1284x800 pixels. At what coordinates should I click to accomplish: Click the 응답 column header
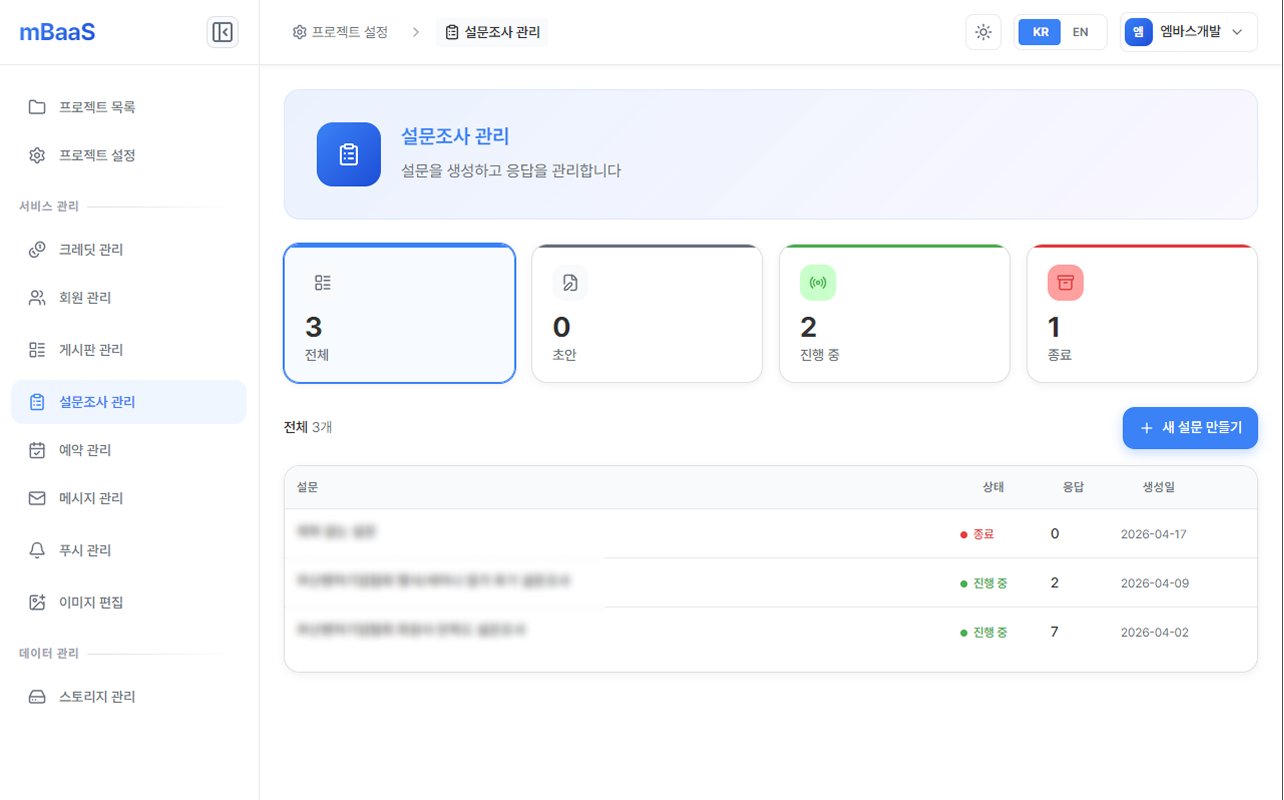click(1073, 487)
